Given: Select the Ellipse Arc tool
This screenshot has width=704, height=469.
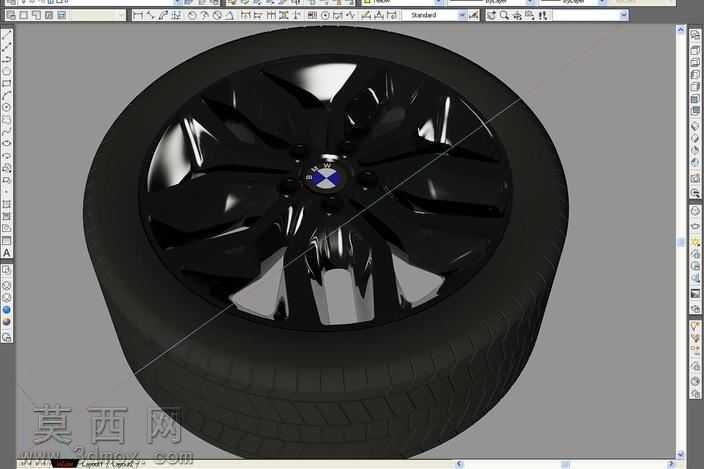Looking at the screenshot, I should (x=6, y=156).
